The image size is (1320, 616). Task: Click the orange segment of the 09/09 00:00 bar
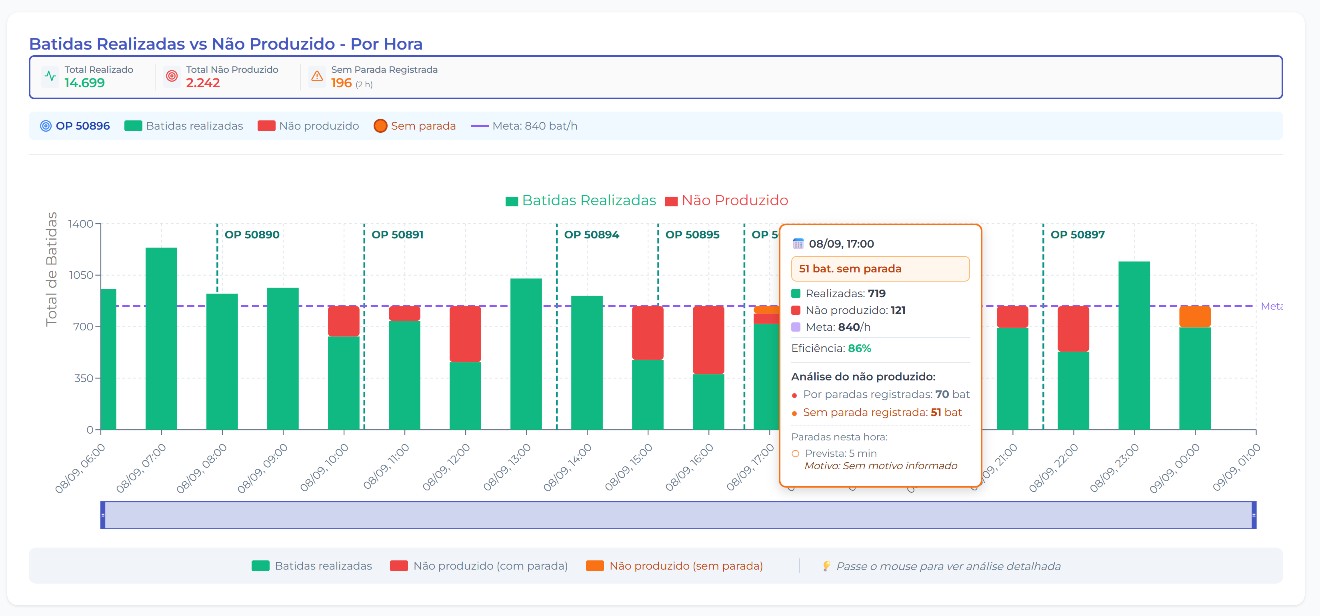1195,317
